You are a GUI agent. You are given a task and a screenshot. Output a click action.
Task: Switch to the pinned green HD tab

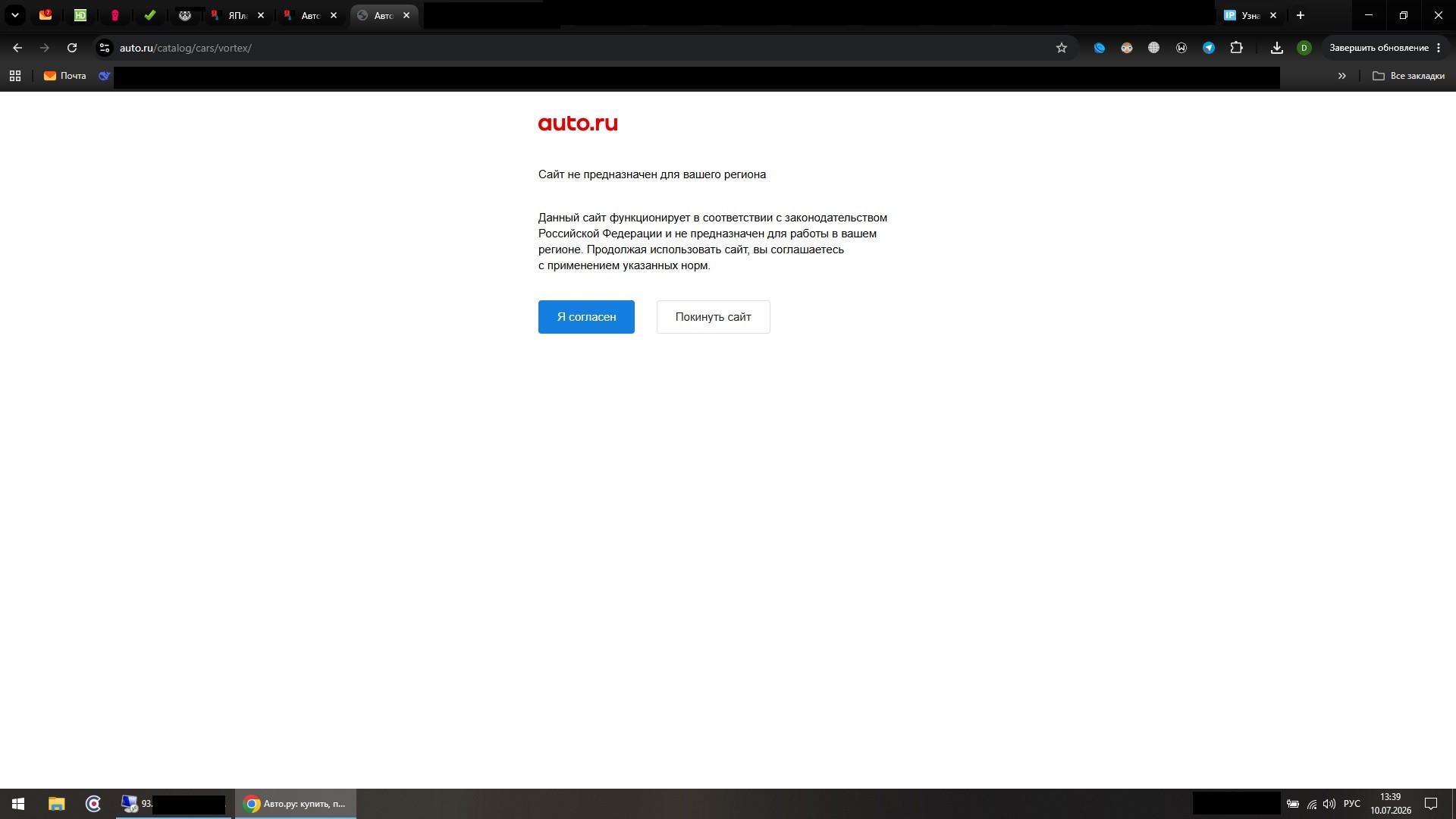click(x=80, y=15)
